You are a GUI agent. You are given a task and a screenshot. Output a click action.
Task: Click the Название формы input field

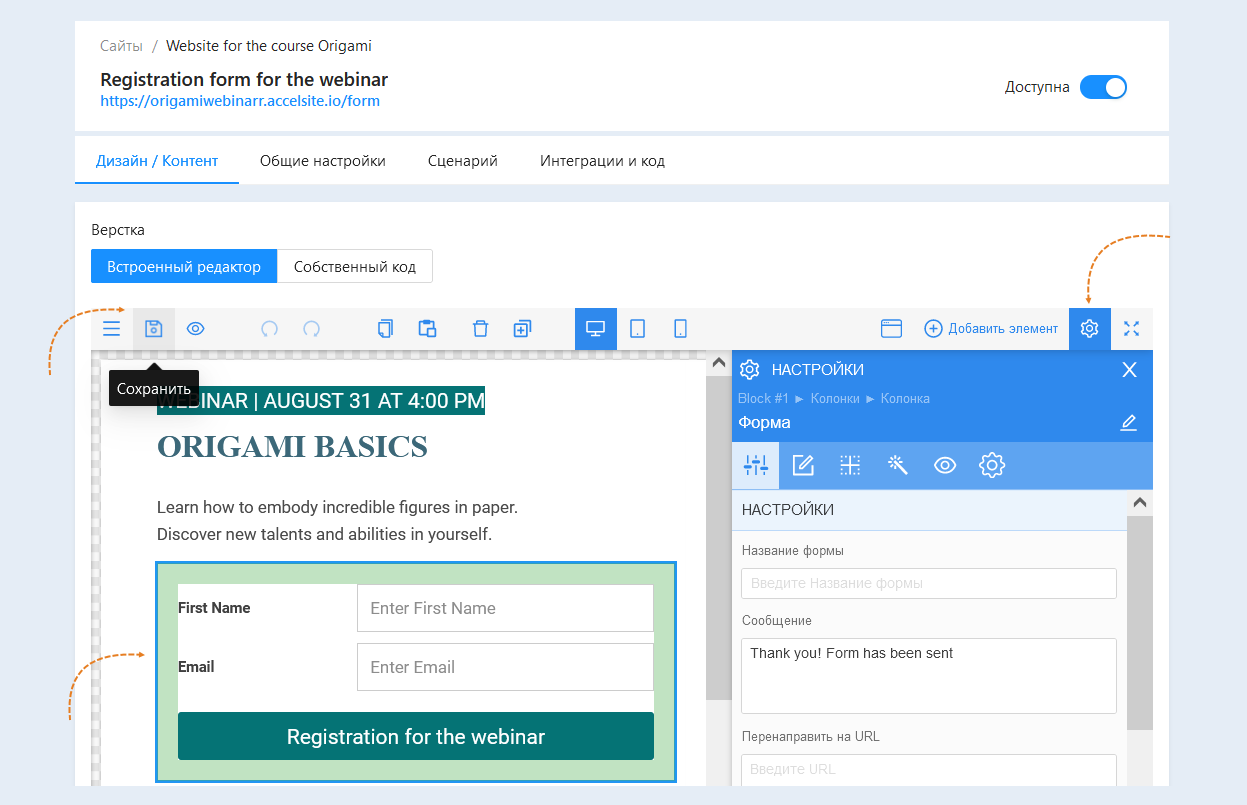click(x=929, y=583)
